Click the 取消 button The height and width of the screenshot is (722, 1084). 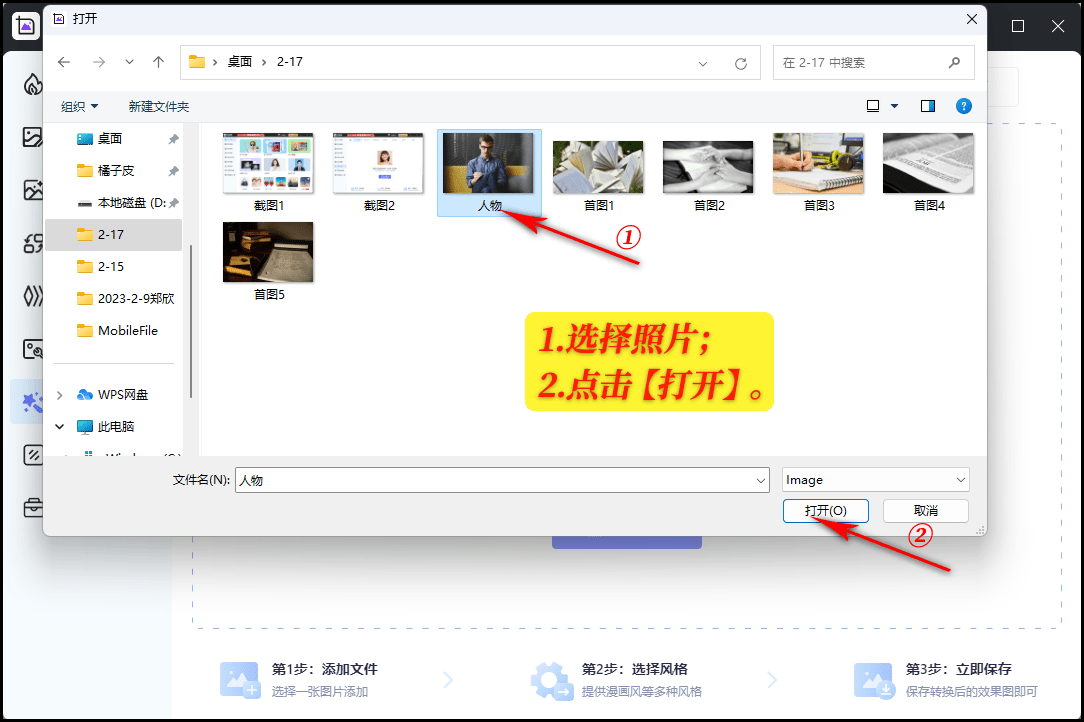926,511
